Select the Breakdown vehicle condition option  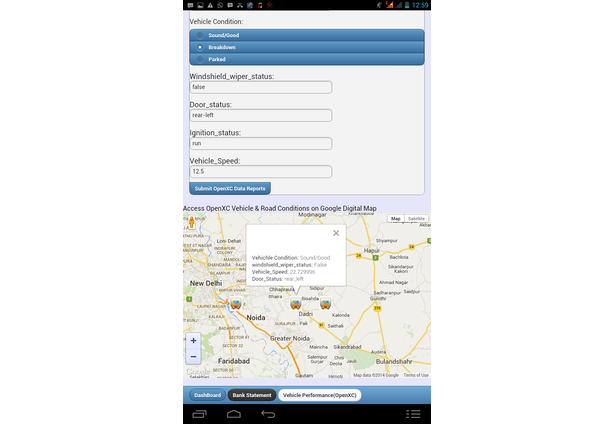[x=307, y=47]
